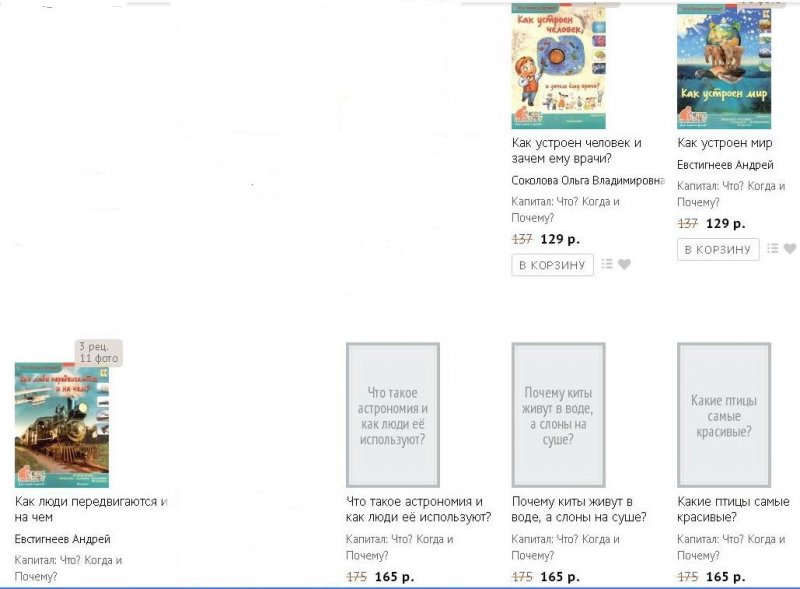The image size is (800, 589).
Task: Click list icon next to 'Как устроен мир' cart button
Action: pos(772,249)
